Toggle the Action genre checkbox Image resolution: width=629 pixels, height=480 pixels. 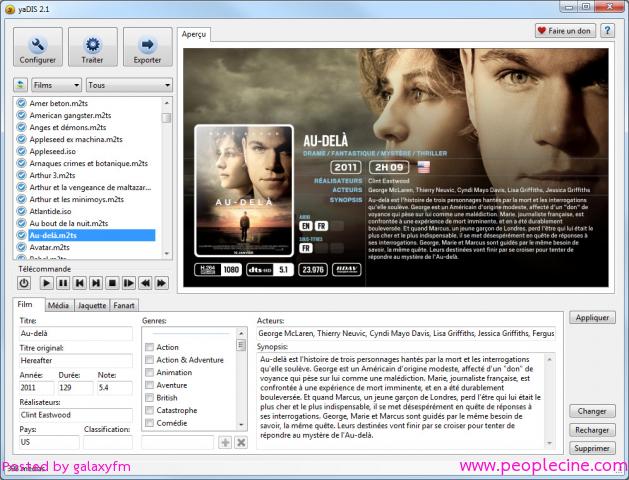tap(149, 347)
